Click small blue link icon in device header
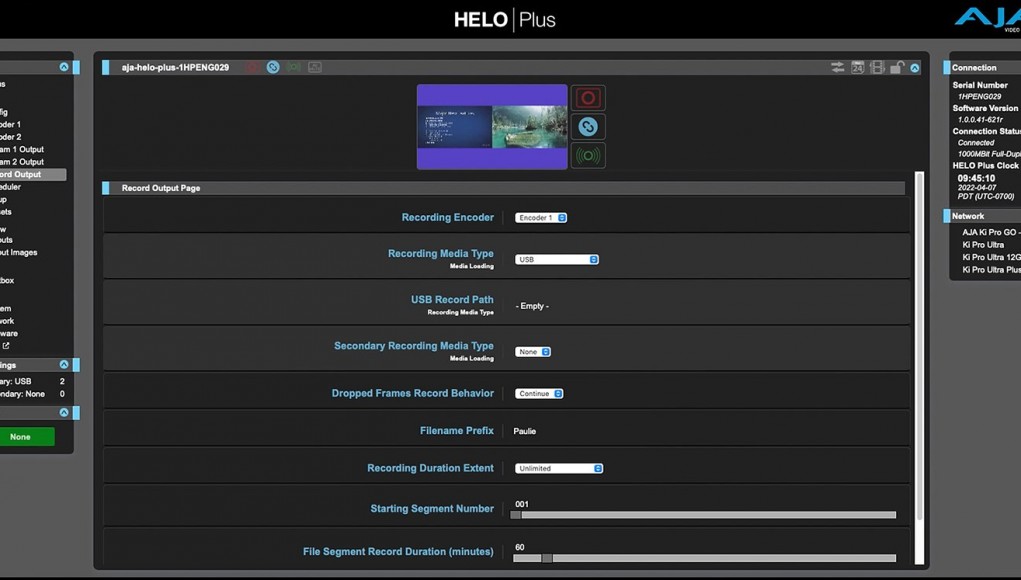The height and width of the screenshot is (580, 1021). pyautogui.click(x=273, y=67)
